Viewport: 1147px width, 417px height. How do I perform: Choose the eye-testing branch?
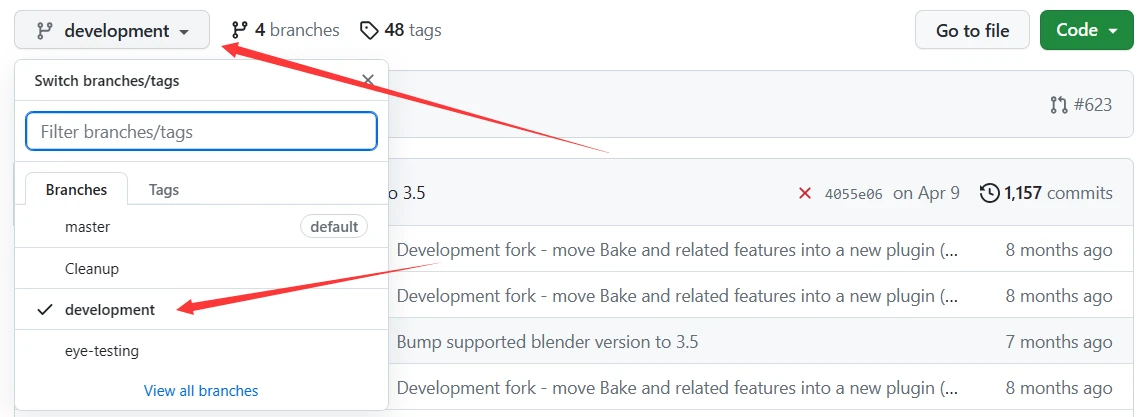102,351
